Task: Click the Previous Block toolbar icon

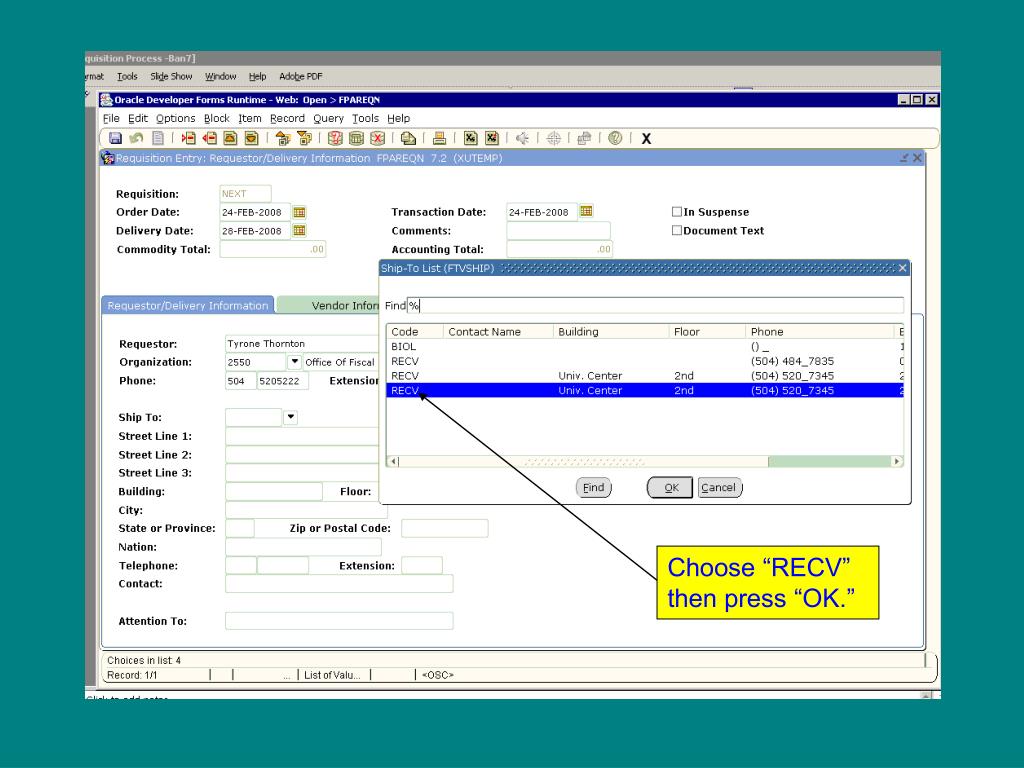Action: 283,138
